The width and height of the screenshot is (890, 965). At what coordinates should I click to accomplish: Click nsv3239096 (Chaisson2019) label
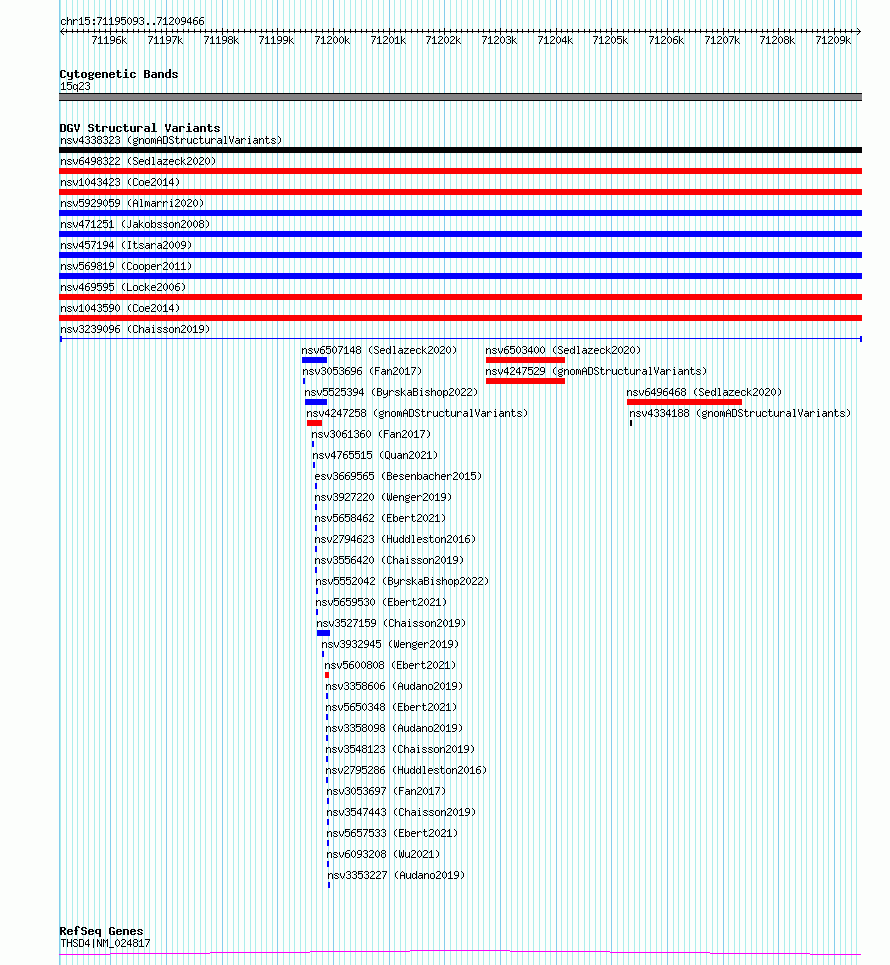pos(135,329)
